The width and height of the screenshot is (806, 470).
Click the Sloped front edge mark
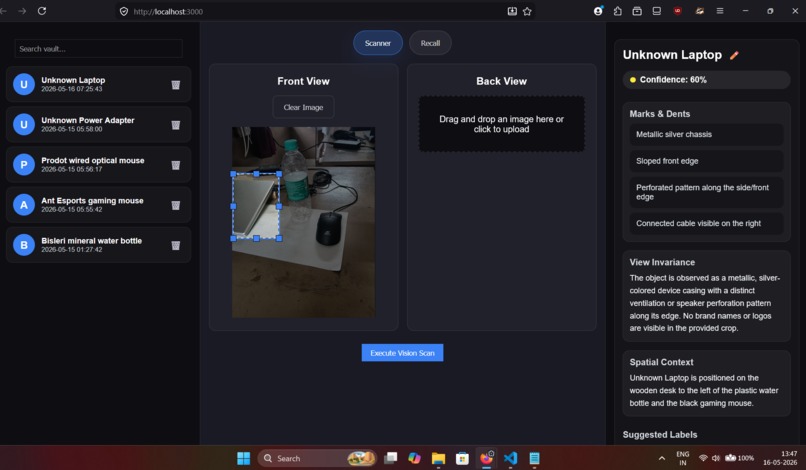[706, 161]
